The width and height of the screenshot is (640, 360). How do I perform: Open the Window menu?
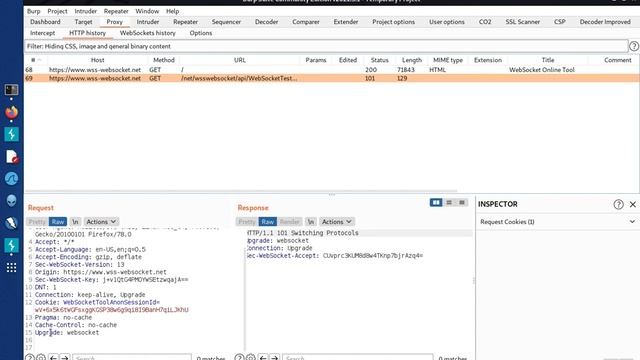(147, 11)
